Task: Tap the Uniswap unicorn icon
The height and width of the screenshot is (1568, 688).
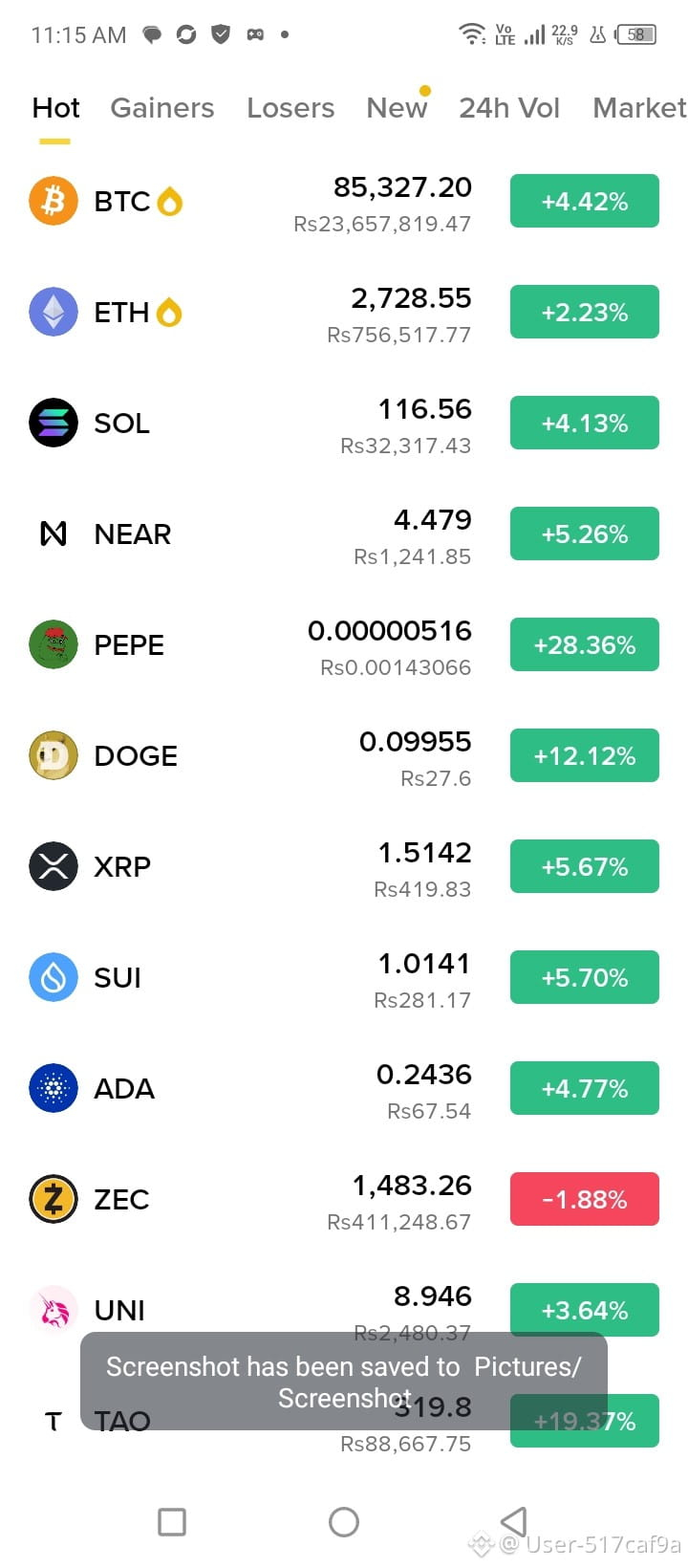Action: 54,1310
